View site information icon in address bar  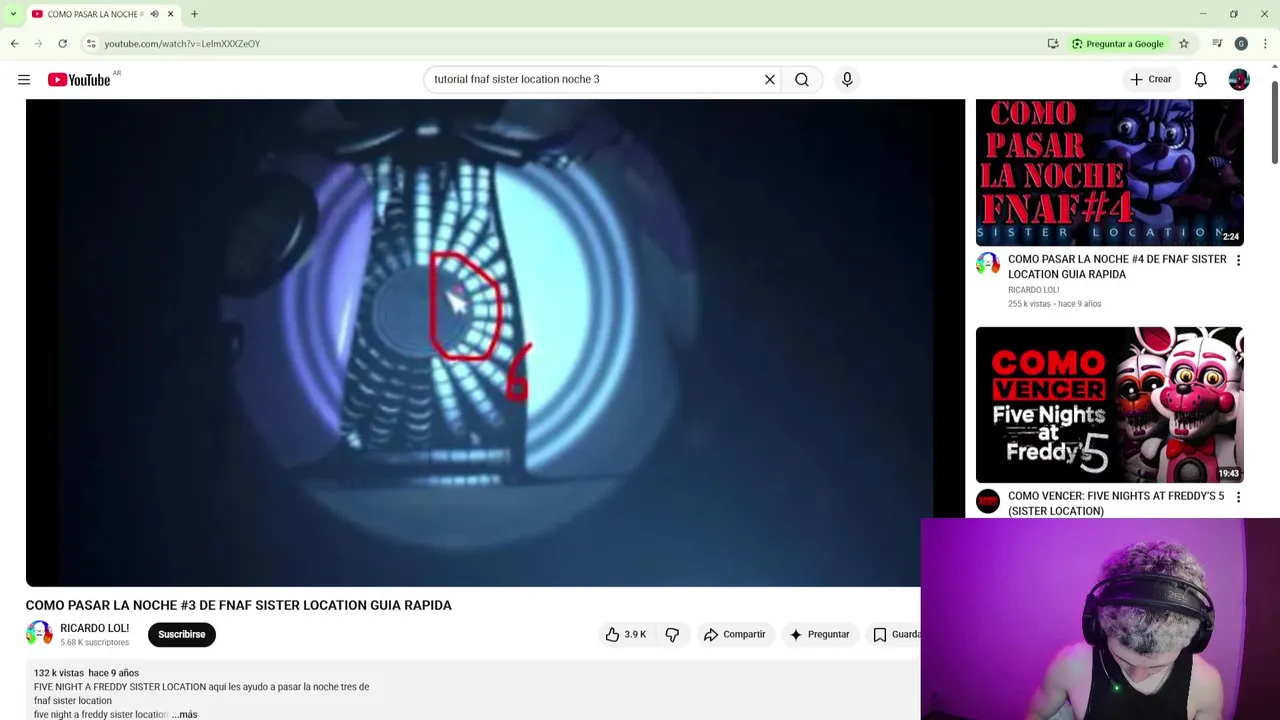[91, 43]
